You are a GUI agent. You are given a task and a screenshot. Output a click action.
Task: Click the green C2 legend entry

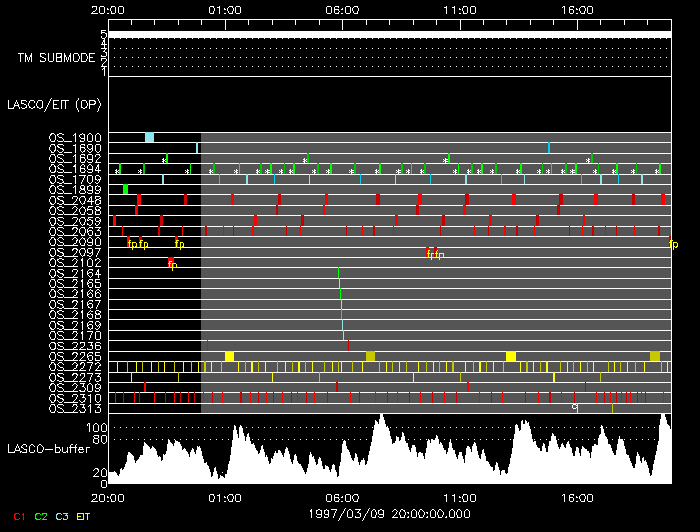(x=41, y=516)
